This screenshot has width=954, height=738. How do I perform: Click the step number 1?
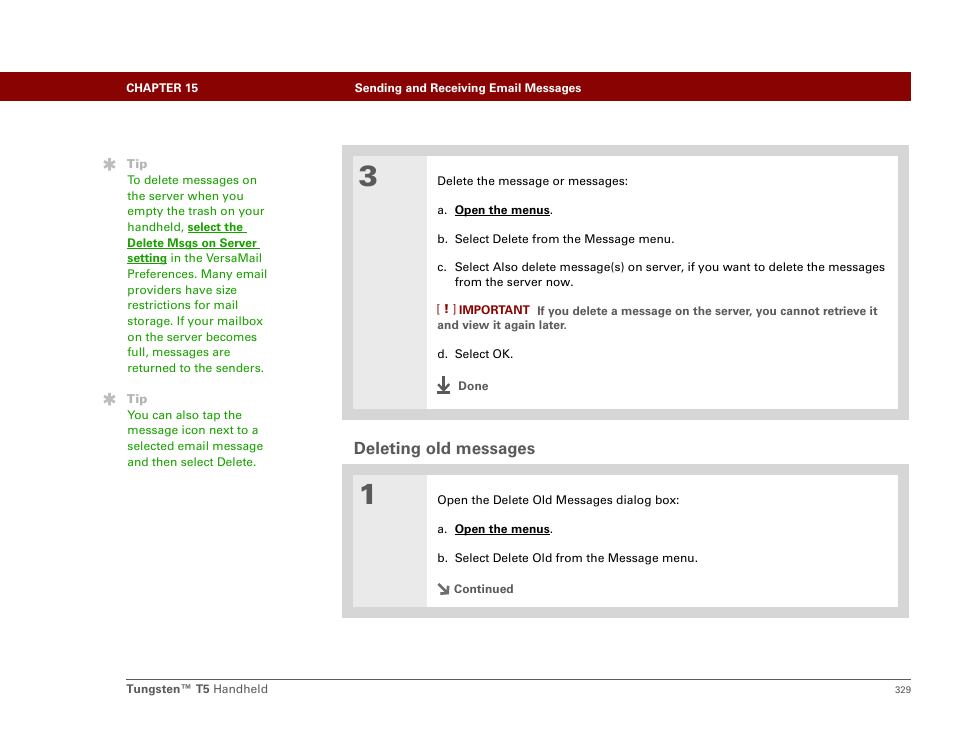[x=367, y=494]
